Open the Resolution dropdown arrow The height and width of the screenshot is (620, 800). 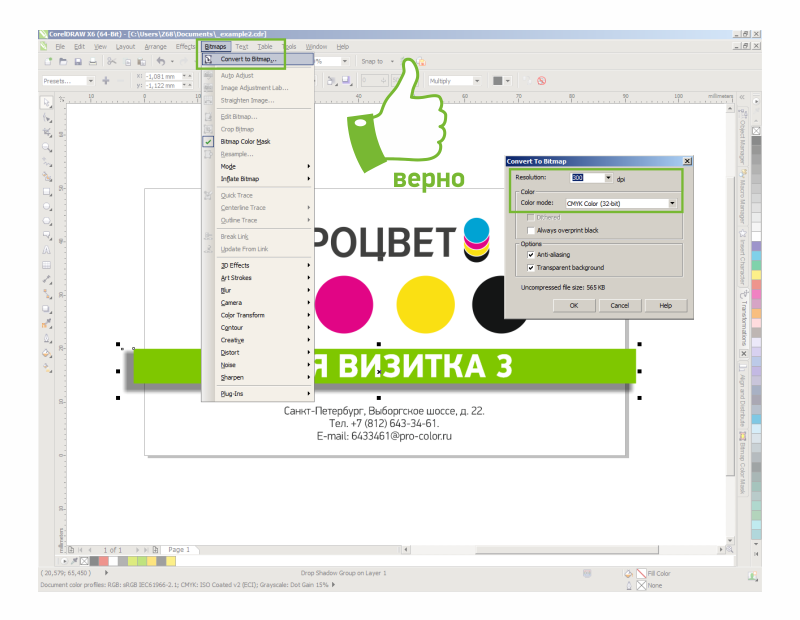point(608,178)
